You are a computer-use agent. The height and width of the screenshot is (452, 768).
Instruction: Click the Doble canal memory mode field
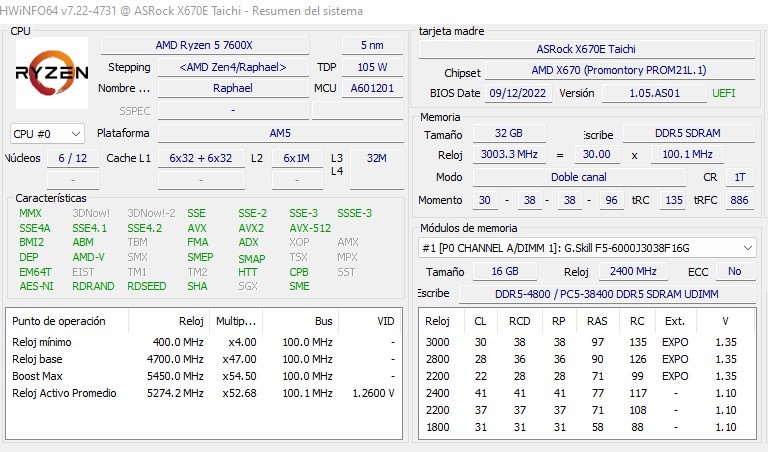point(578,177)
